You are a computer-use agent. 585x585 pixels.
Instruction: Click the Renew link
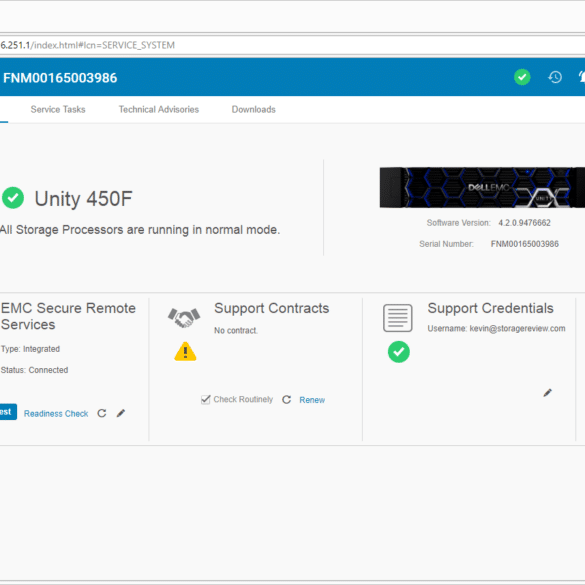[312, 400]
